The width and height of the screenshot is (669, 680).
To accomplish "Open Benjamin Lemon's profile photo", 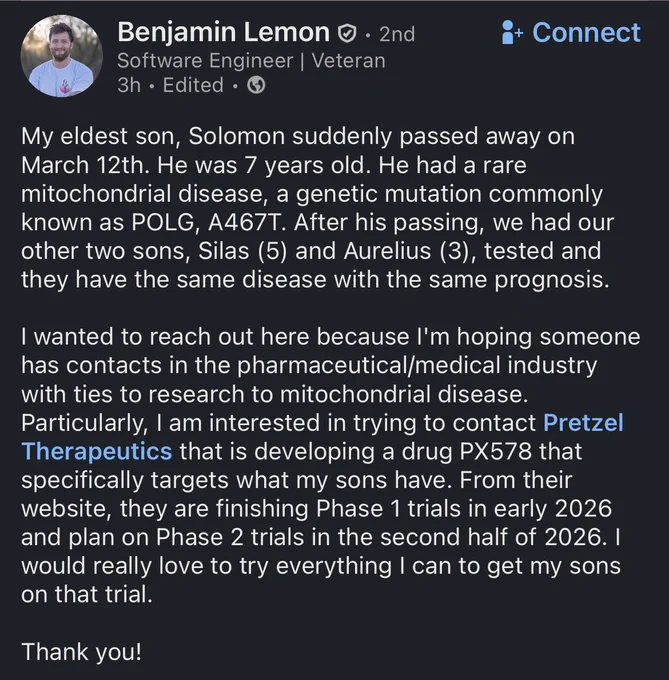I will (x=62, y=56).
